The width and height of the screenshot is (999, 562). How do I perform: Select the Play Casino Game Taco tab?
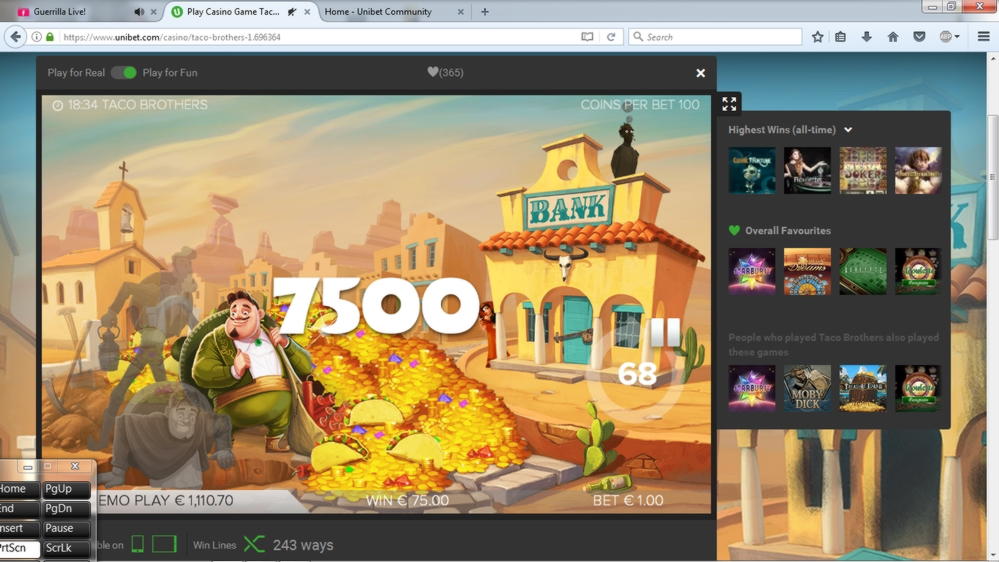tap(233, 11)
